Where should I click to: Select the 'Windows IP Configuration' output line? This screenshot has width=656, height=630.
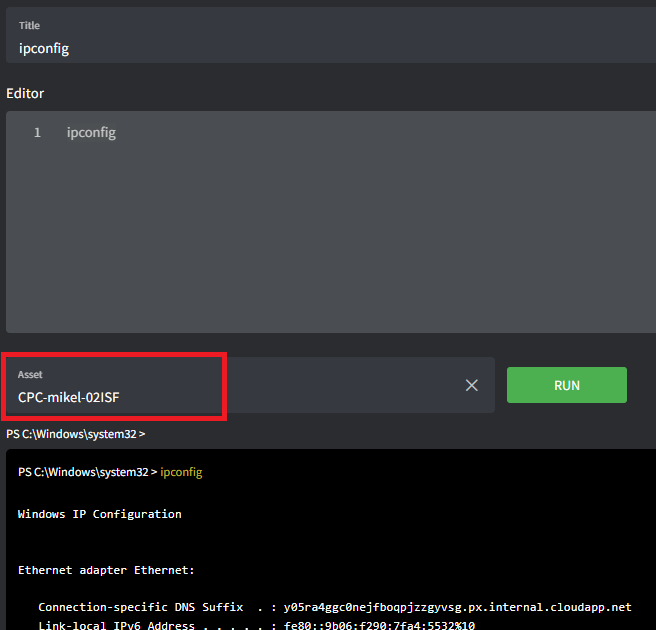pyautogui.click(x=100, y=514)
